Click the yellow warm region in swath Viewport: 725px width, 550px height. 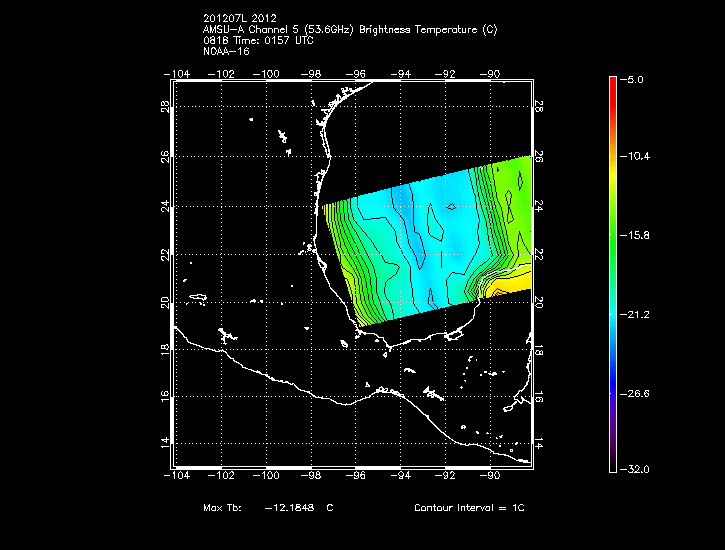[510, 285]
